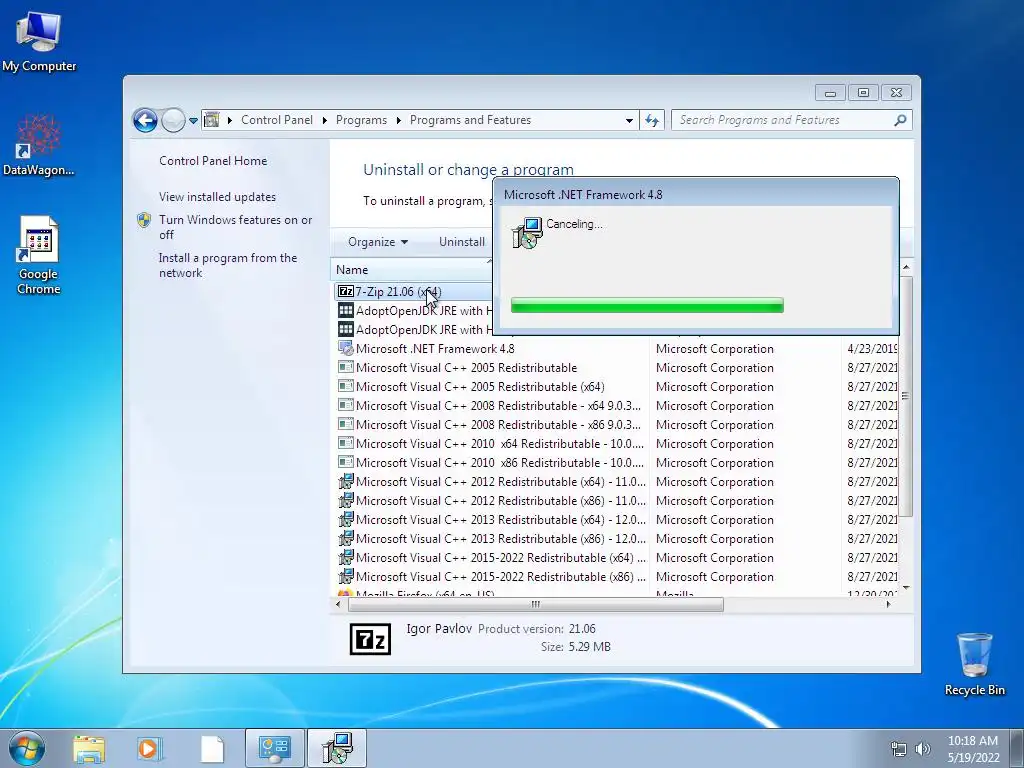The image size is (1024, 768).
Task: Click the Show desktop button
Action: pyautogui.click(x=1017, y=748)
